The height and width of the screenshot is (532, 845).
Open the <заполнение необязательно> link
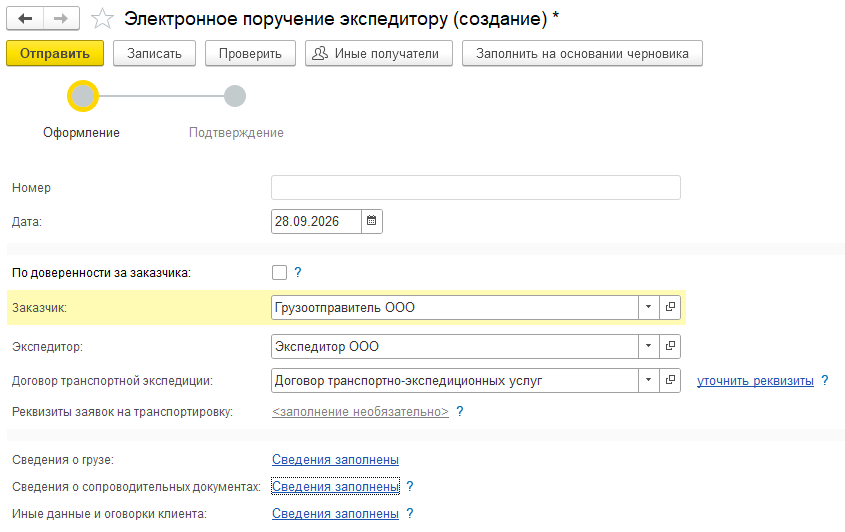tap(360, 412)
